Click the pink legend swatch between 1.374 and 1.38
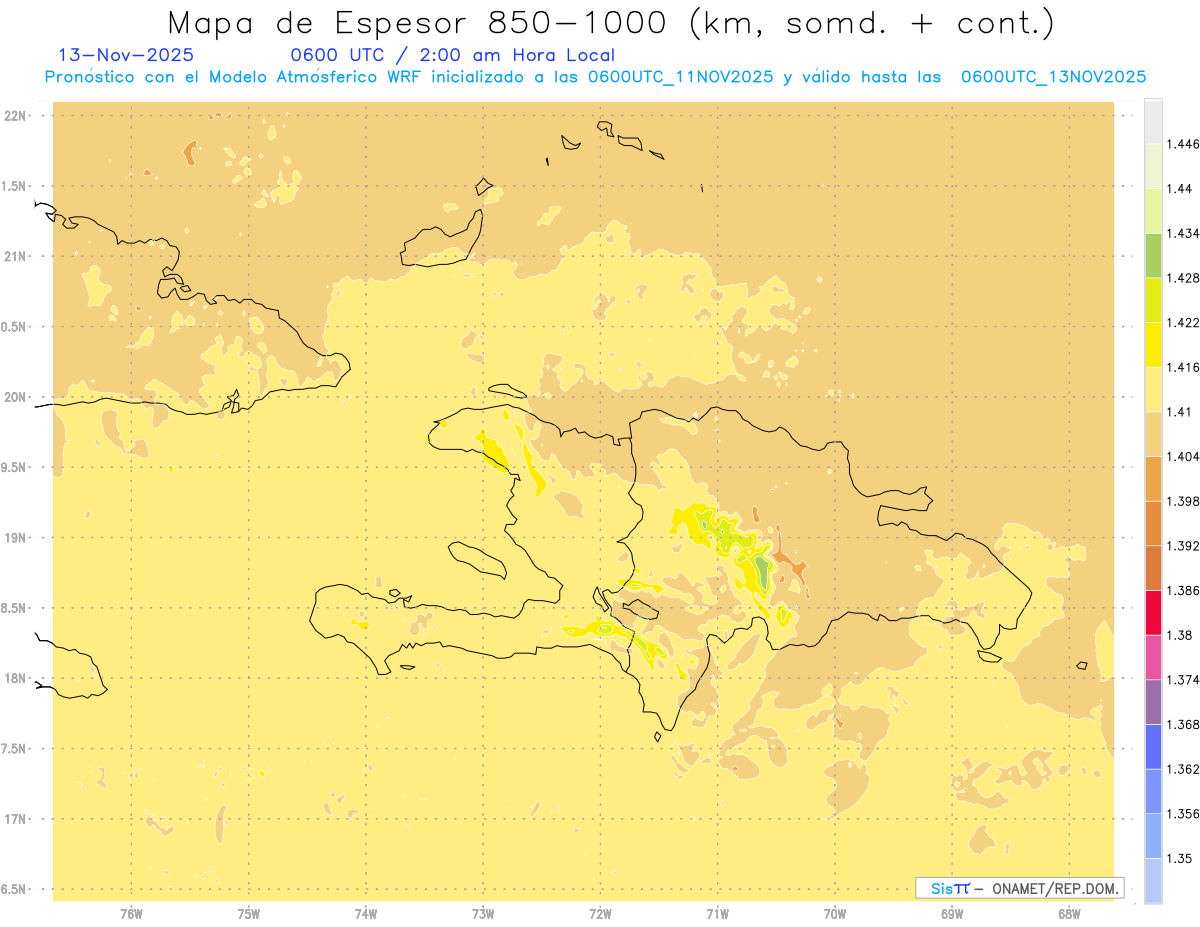 tap(1153, 657)
